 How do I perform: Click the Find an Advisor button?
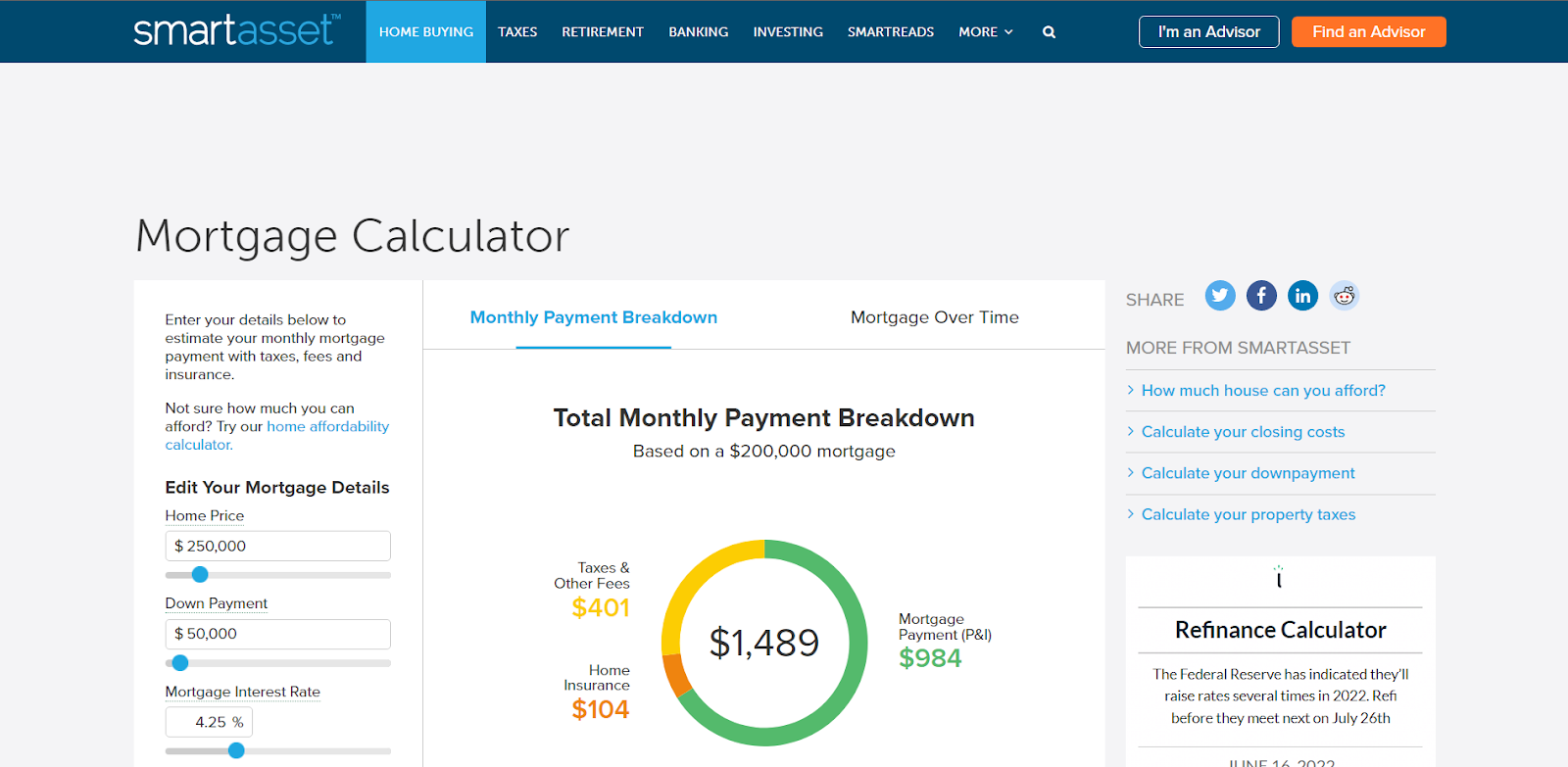(x=1369, y=31)
